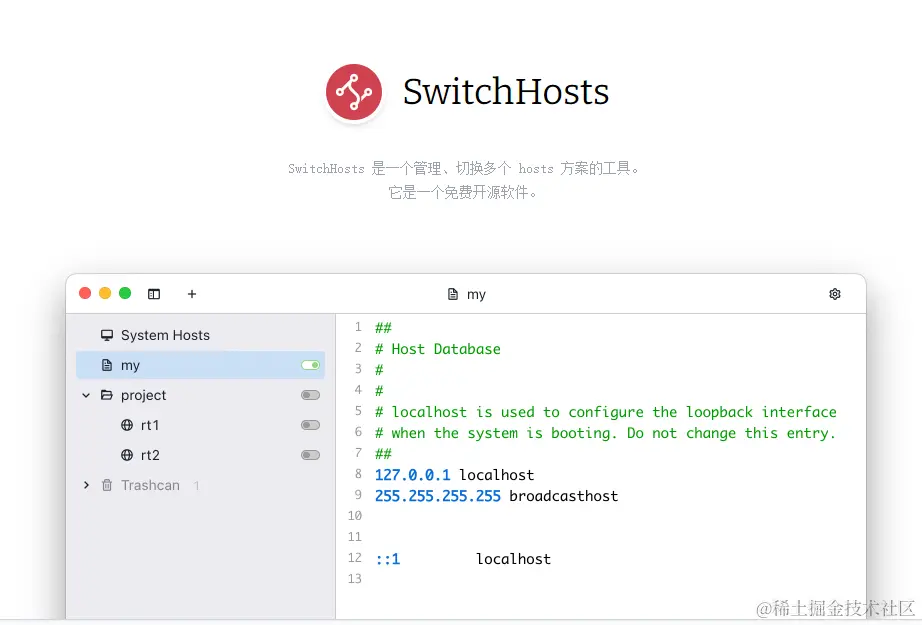Open the Trashcan label
The width and height of the screenshot is (922, 625).
151,485
